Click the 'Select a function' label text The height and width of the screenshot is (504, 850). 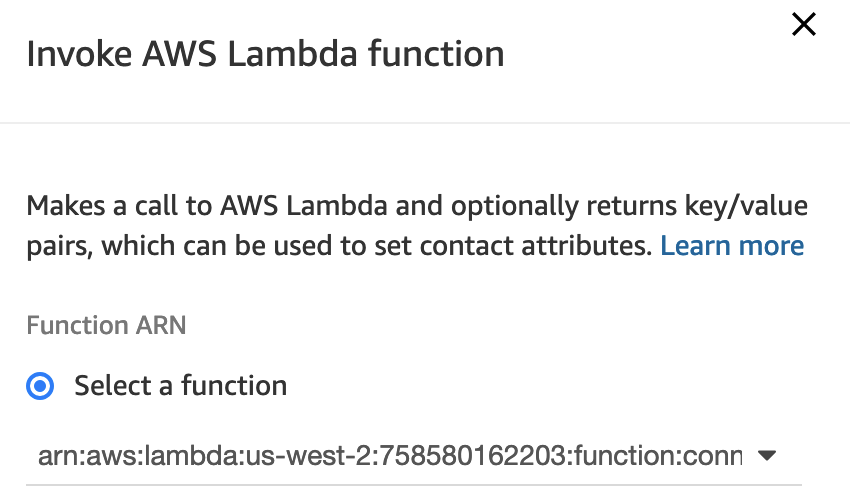[180, 385]
